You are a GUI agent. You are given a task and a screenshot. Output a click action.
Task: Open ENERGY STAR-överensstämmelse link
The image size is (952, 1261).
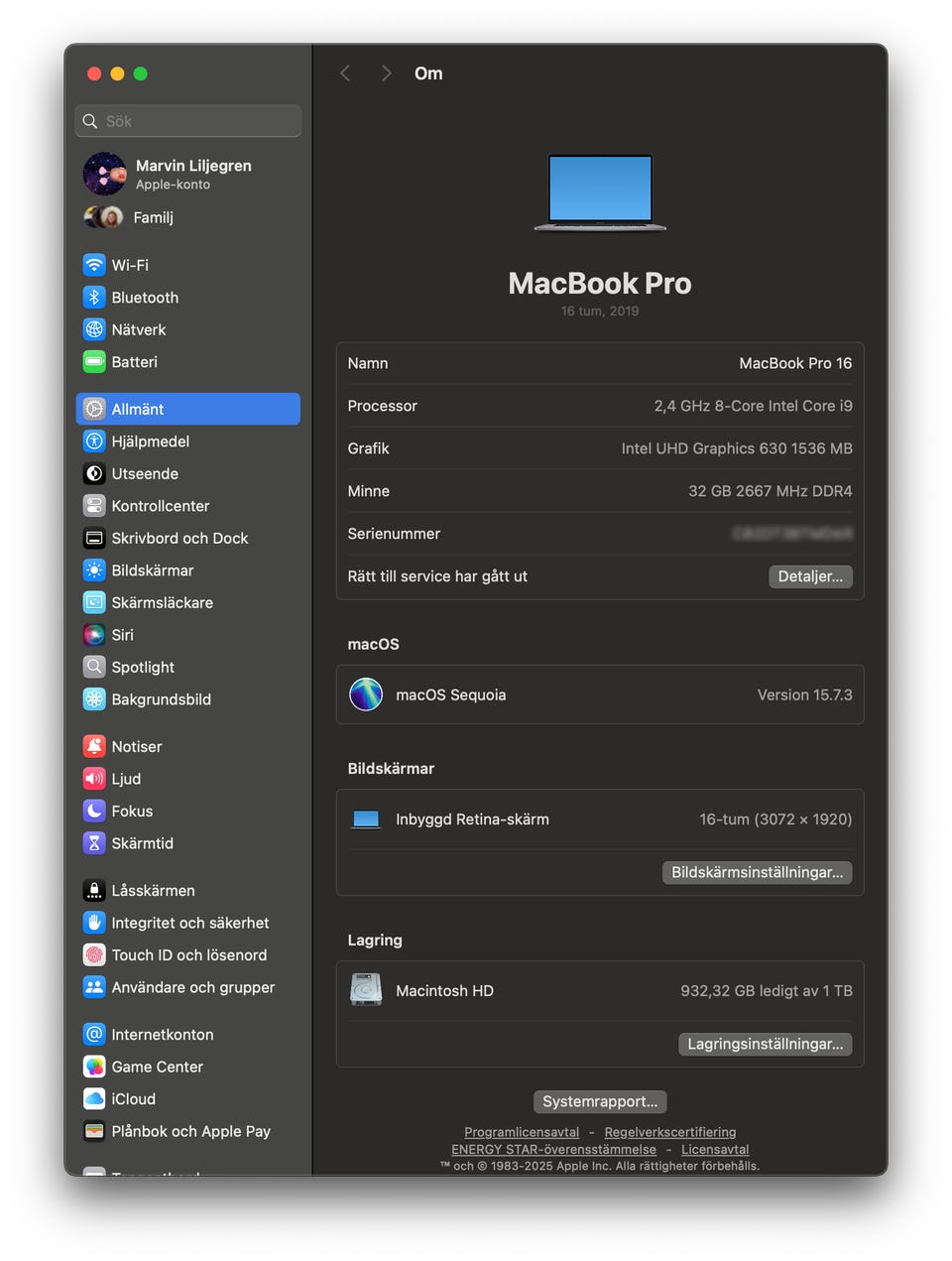click(x=553, y=1149)
